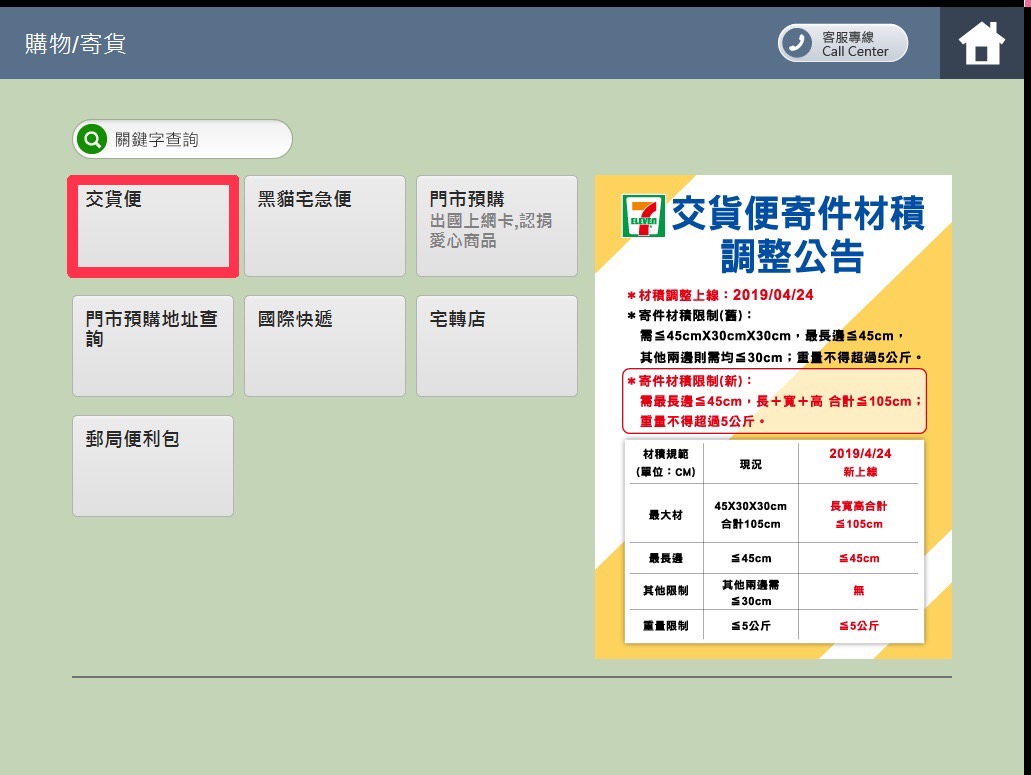The image size is (1031, 775).
Task: Click the 其他兩邊需 ≦30cm cell
Action: pyautogui.click(x=751, y=593)
